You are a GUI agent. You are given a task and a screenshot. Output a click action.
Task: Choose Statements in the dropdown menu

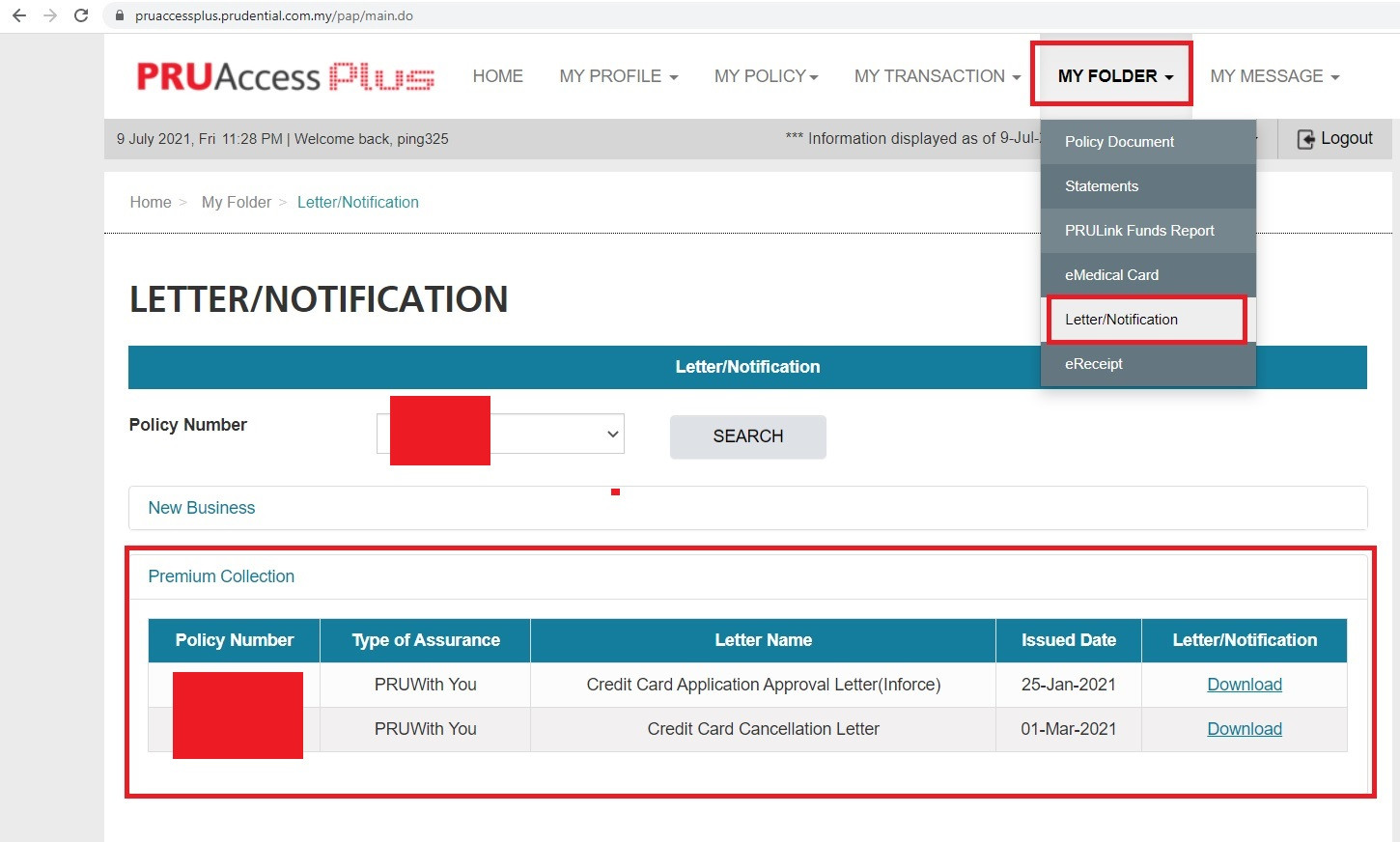1101,186
